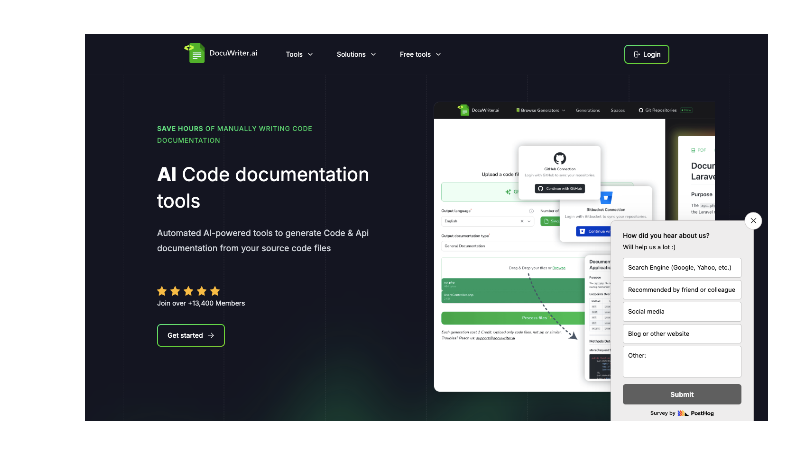
Task: Click the GitHub octocat icon in preview
Action: coord(560,158)
